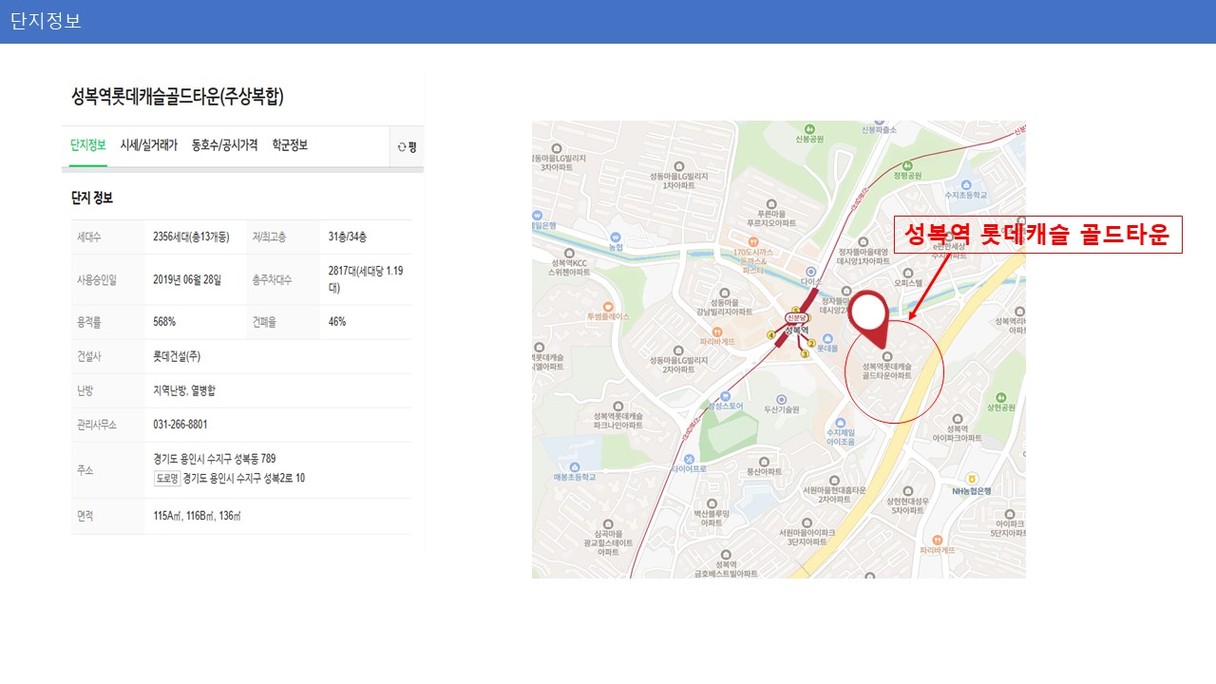Select the 풍산아파트 marker icon
Screen dimensions: 1216x684
(x=764, y=460)
